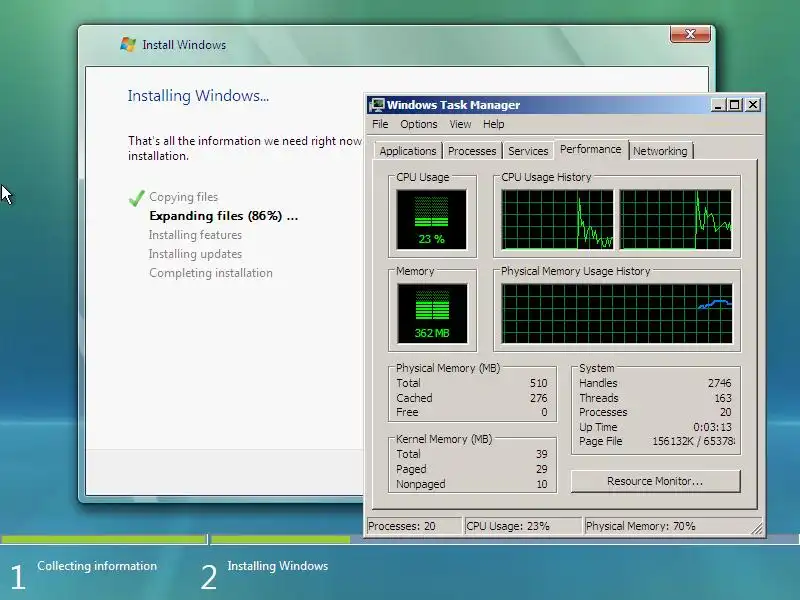Click the 'Installing Windows' stage label at bottom
Screen dimensions: 800x600
click(x=278, y=566)
